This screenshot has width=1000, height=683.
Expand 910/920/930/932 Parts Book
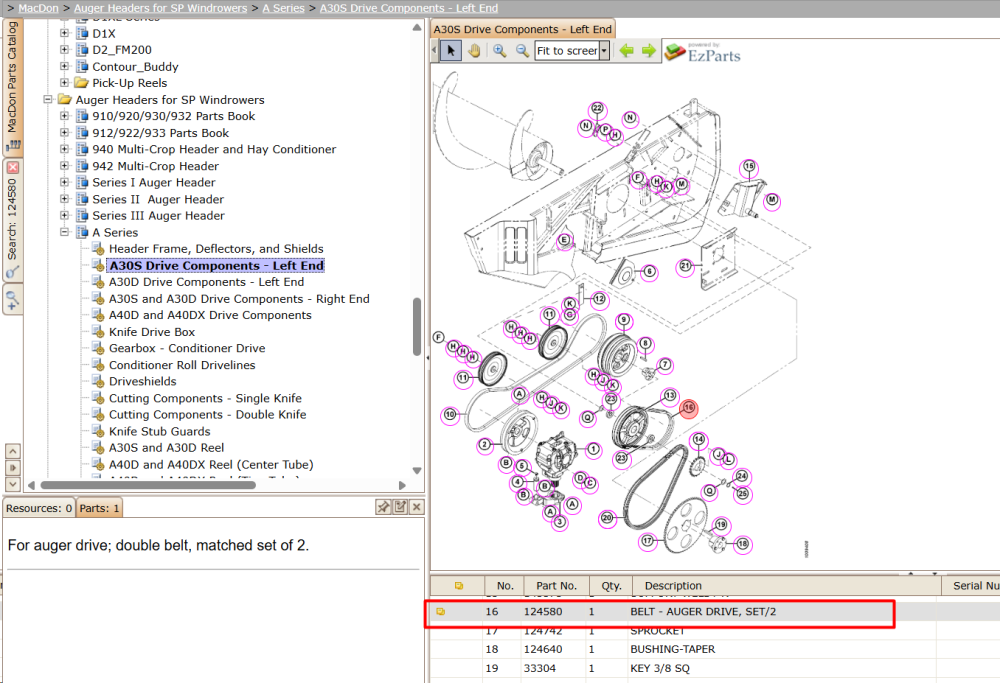point(64,115)
